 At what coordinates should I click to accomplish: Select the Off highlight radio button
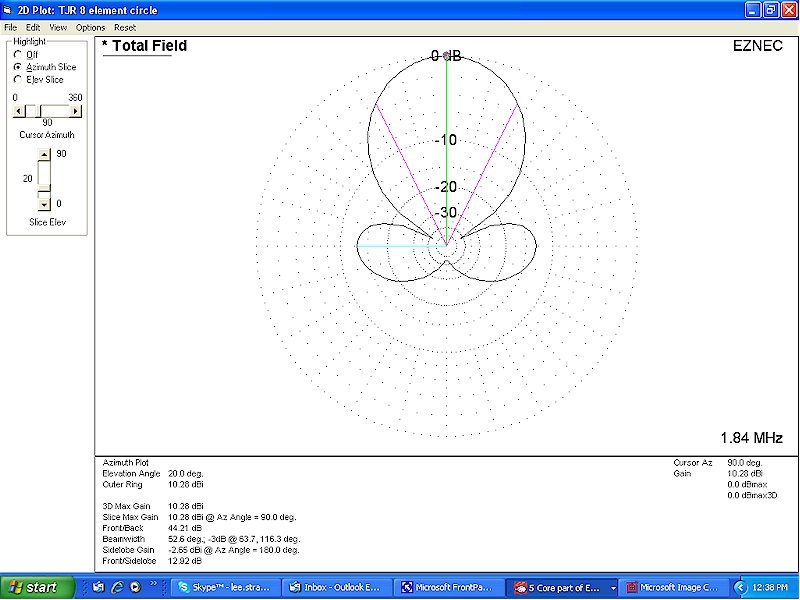click(17, 54)
